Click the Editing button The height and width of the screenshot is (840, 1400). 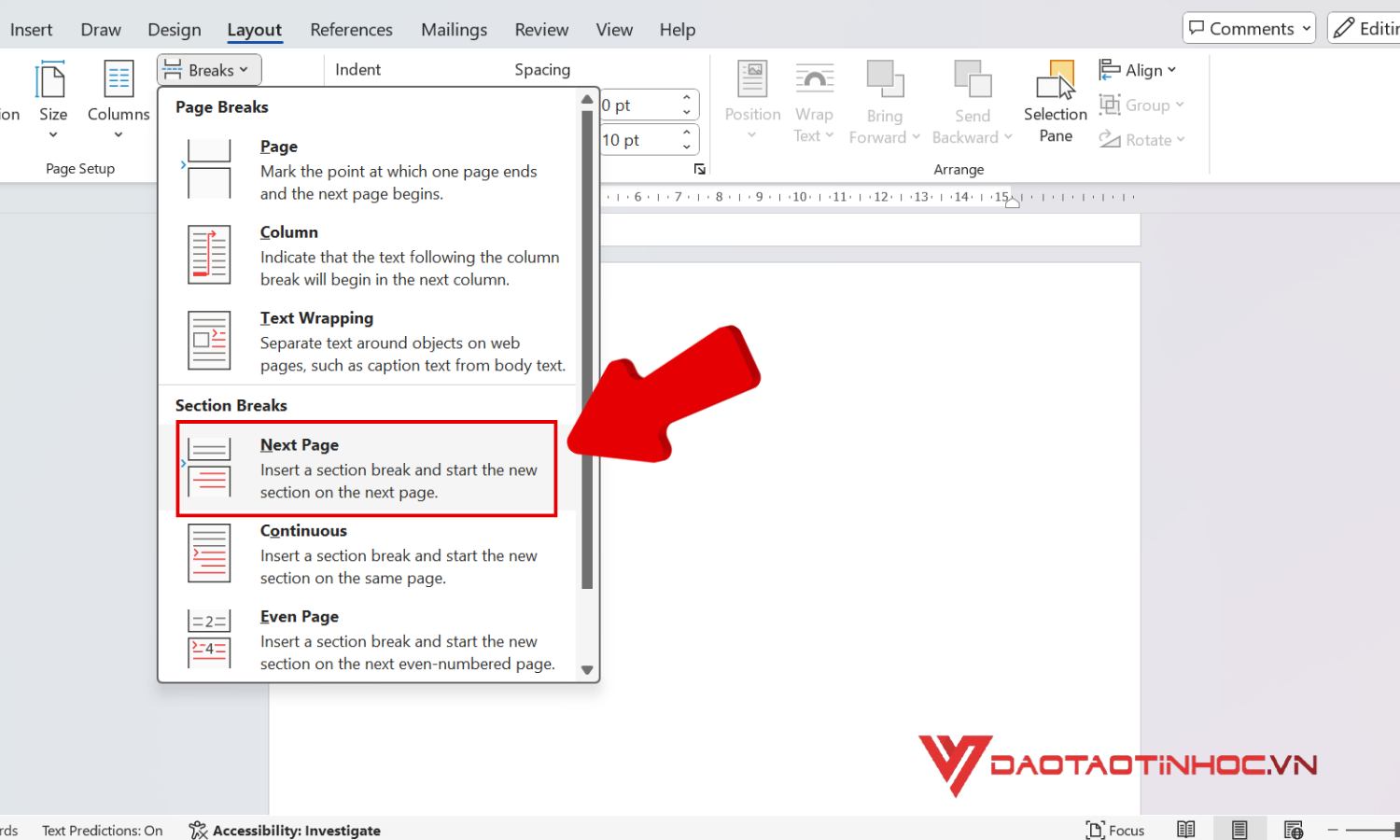[1365, 28]
